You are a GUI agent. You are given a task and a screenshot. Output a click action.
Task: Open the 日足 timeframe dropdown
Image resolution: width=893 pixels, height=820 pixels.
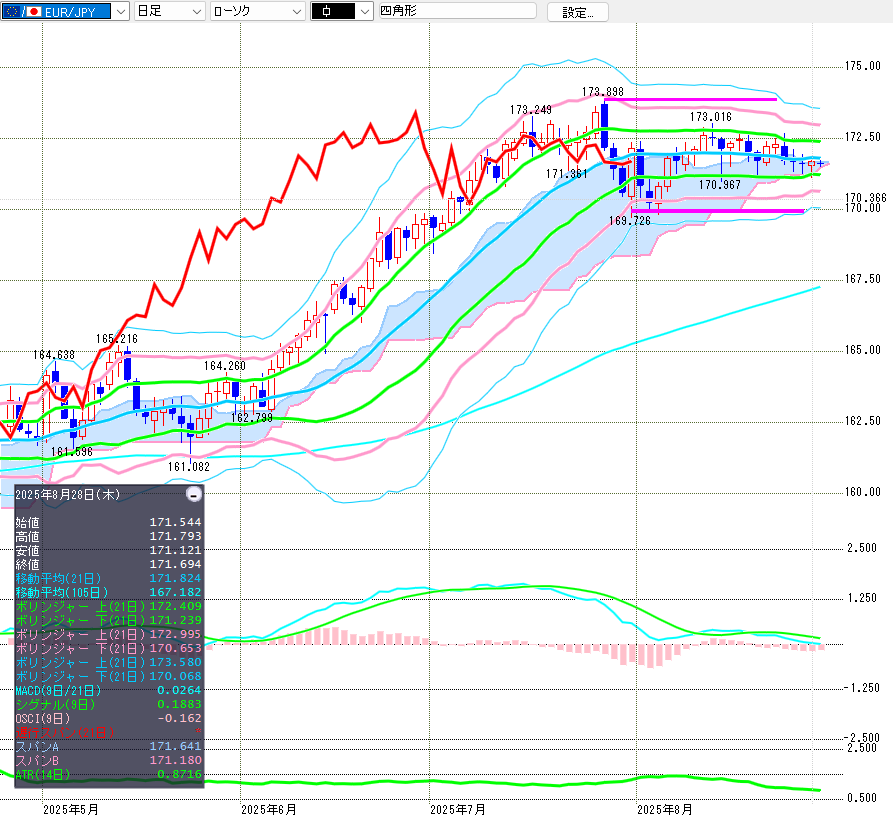[169, 11]
